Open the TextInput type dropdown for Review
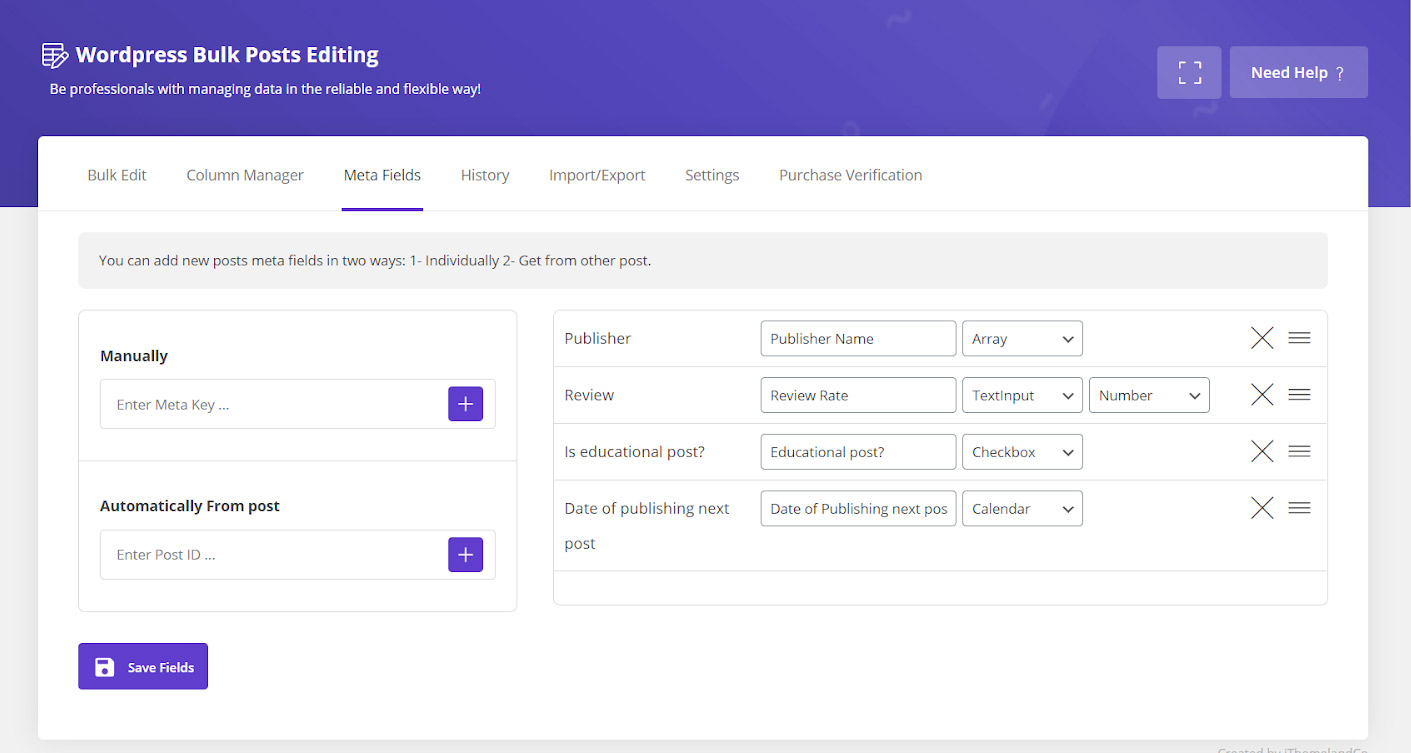Screen dimensions: 1411x753 click(x=1022, y=395)
